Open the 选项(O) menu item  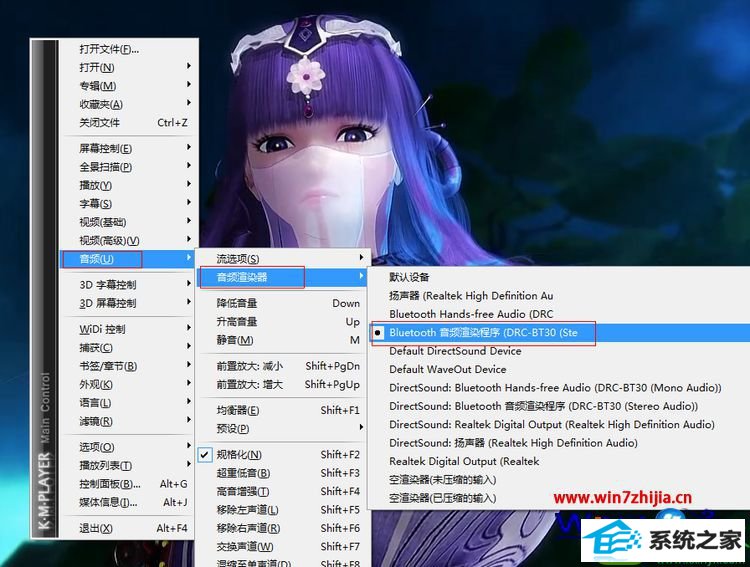(128, 446)
